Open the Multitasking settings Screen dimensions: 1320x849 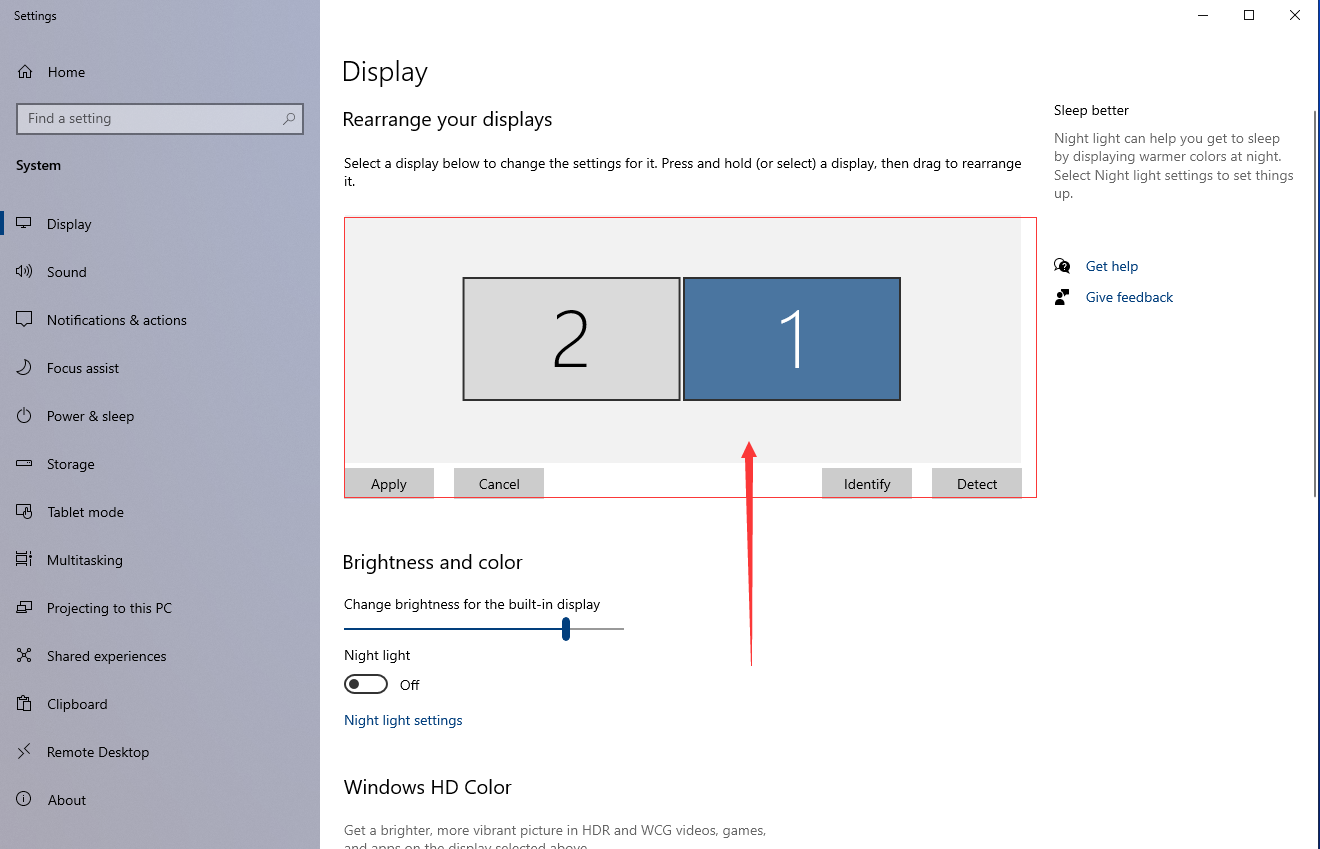tap(85, 560)
